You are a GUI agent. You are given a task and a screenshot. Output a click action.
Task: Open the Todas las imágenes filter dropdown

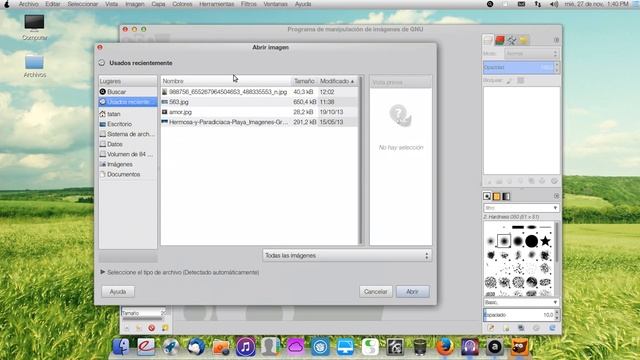[x=347, y=256]
